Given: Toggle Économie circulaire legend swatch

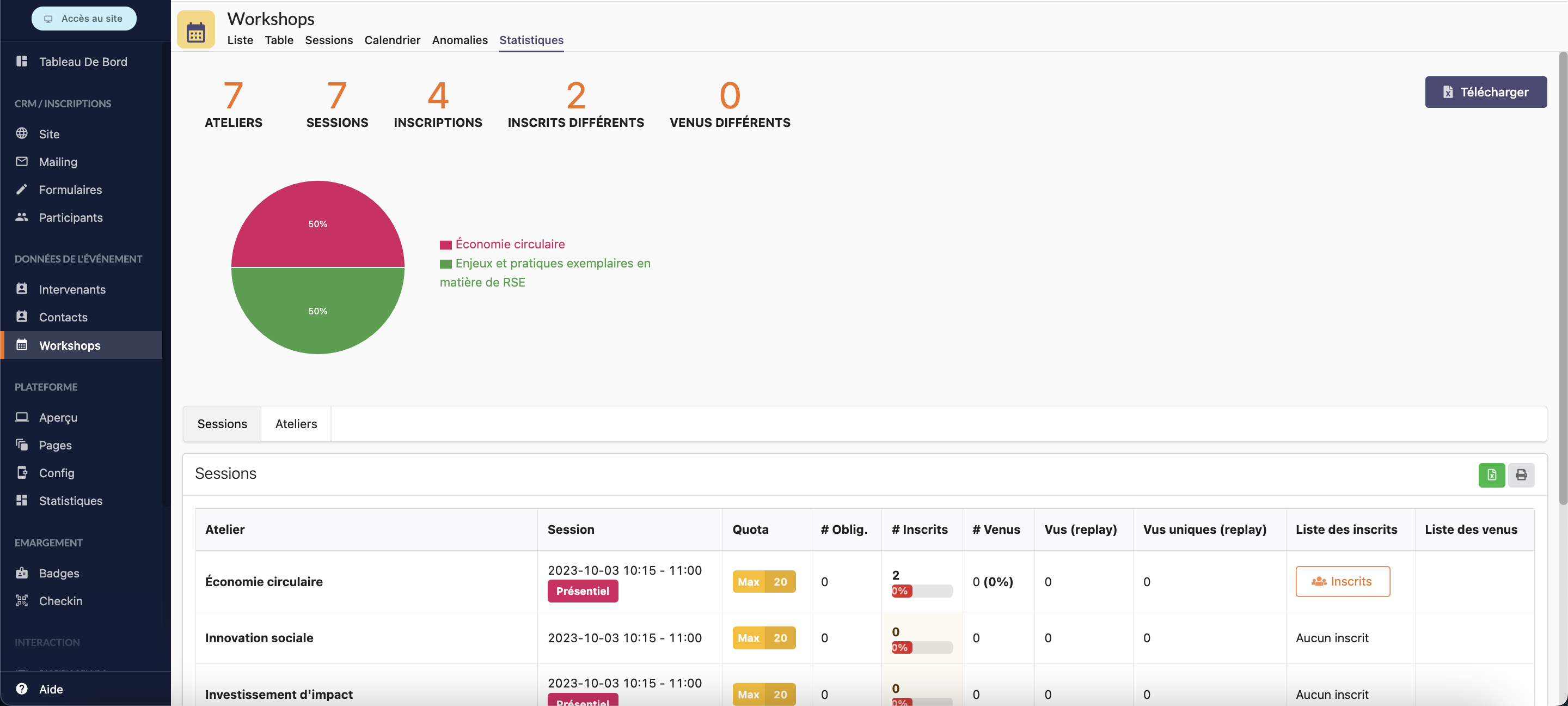Looking at the screenshot, I should click(x=445, y=245).
